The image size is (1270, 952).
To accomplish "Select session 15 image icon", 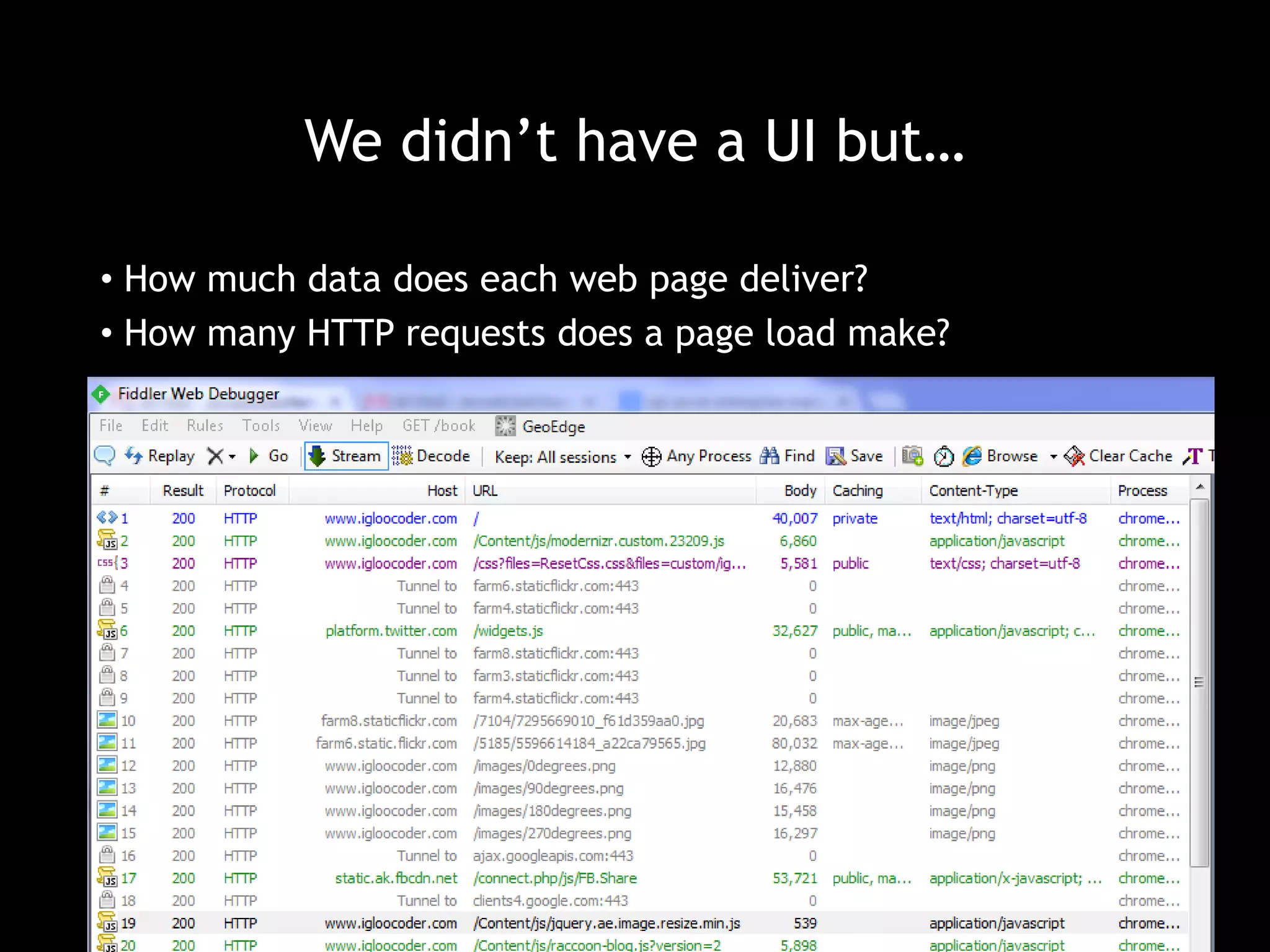I will pyautogui.click(x=107, y=832).
